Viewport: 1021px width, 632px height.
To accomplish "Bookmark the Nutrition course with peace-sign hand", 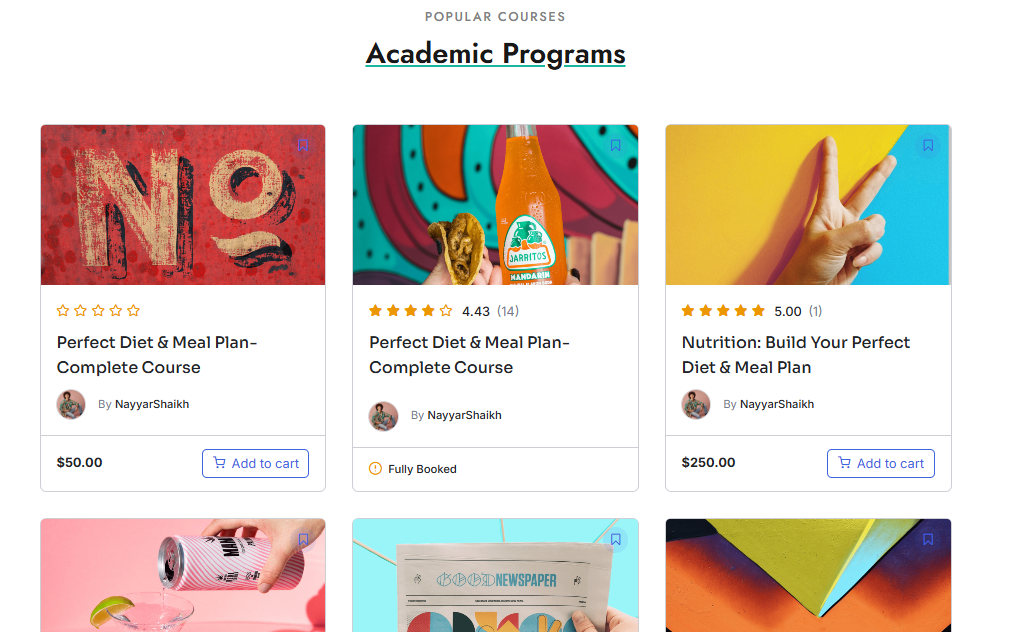I will (x=928, y=145).
